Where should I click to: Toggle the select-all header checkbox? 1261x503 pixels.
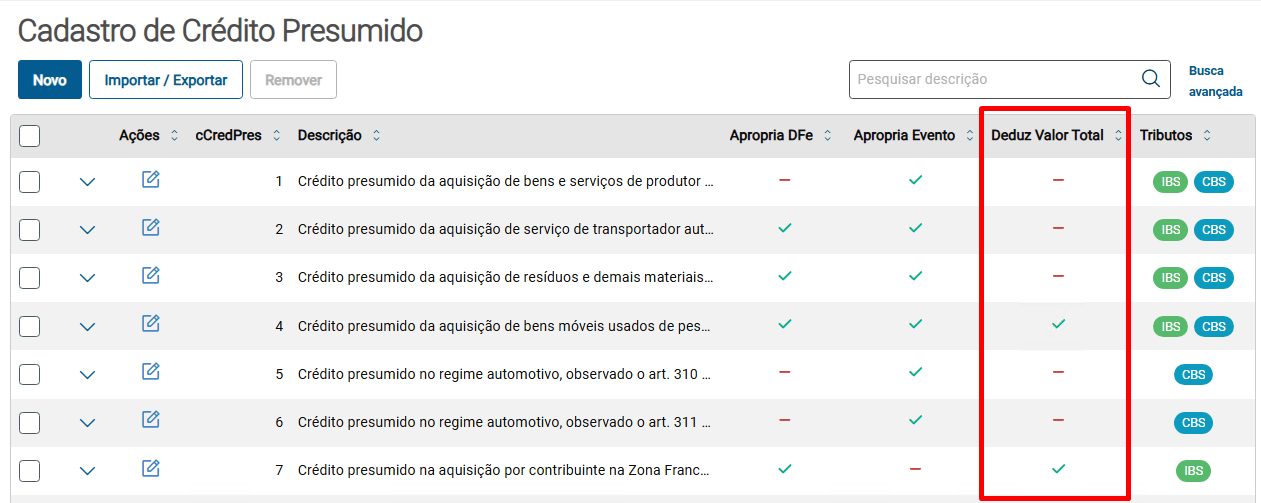coord(30,136)
